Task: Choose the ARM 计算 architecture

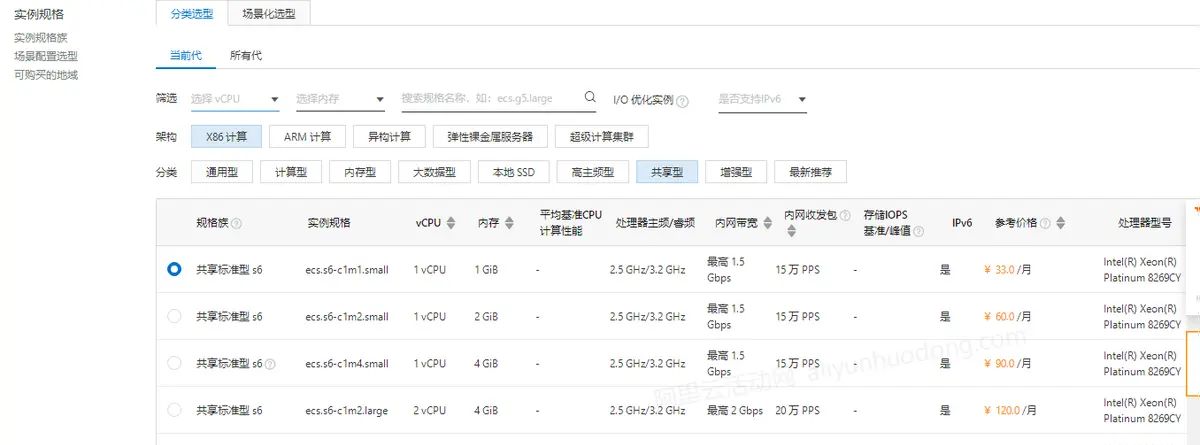Action: (307, 136)
